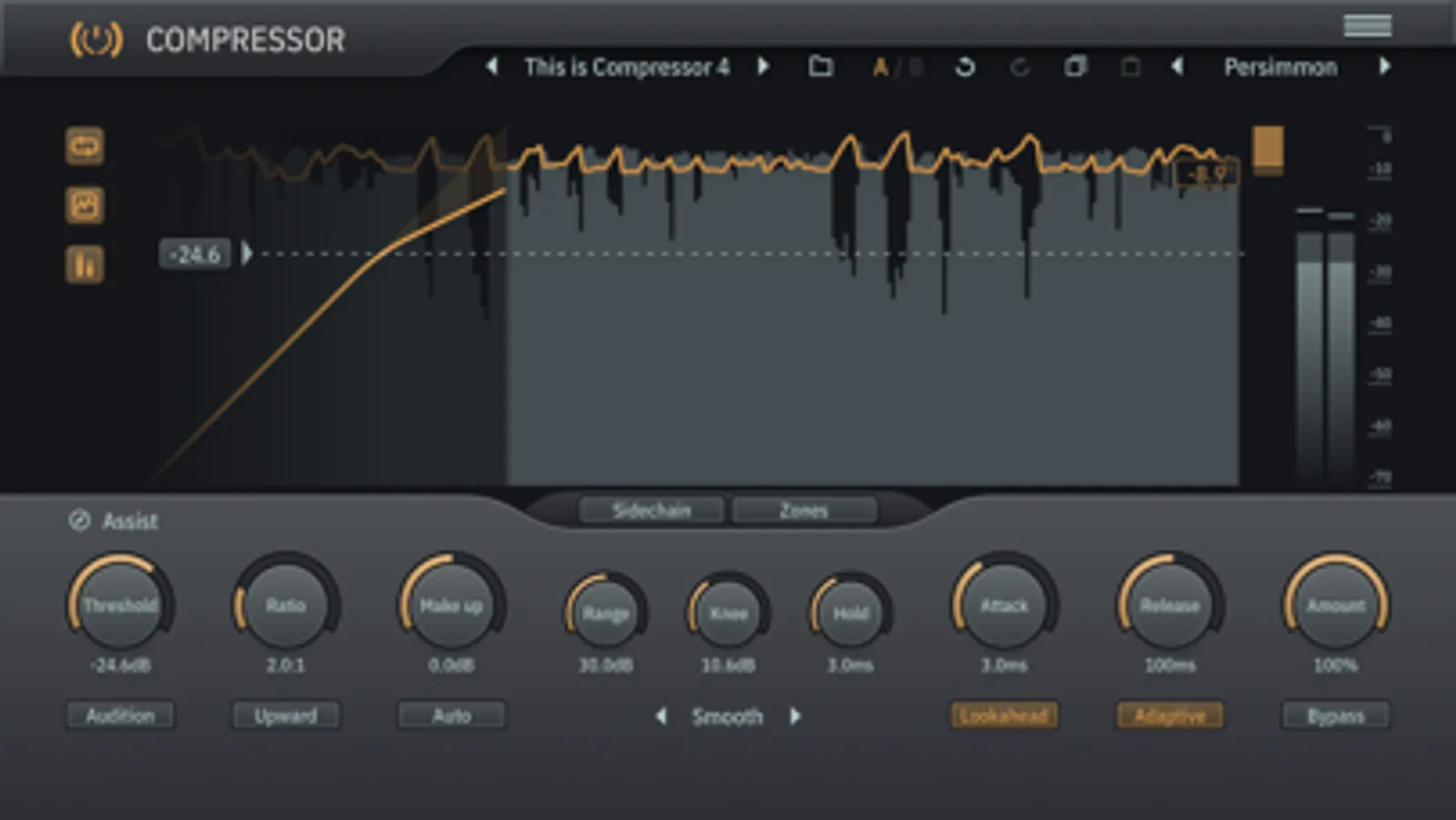1456x820 pixels.
Task: Toggle the orange level bars icon
Action: (85, 265)
